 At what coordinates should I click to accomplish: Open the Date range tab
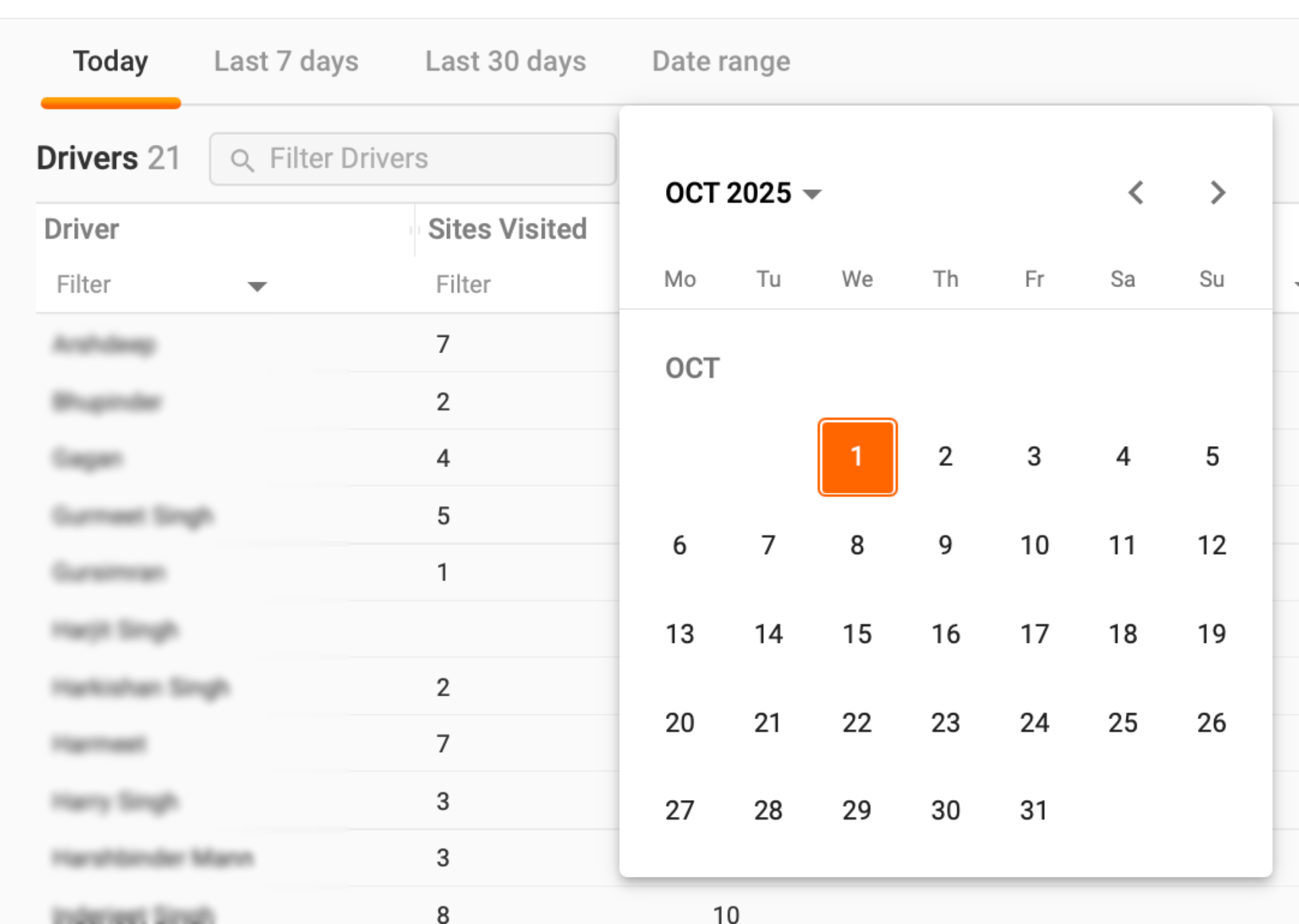coord(721,61)
